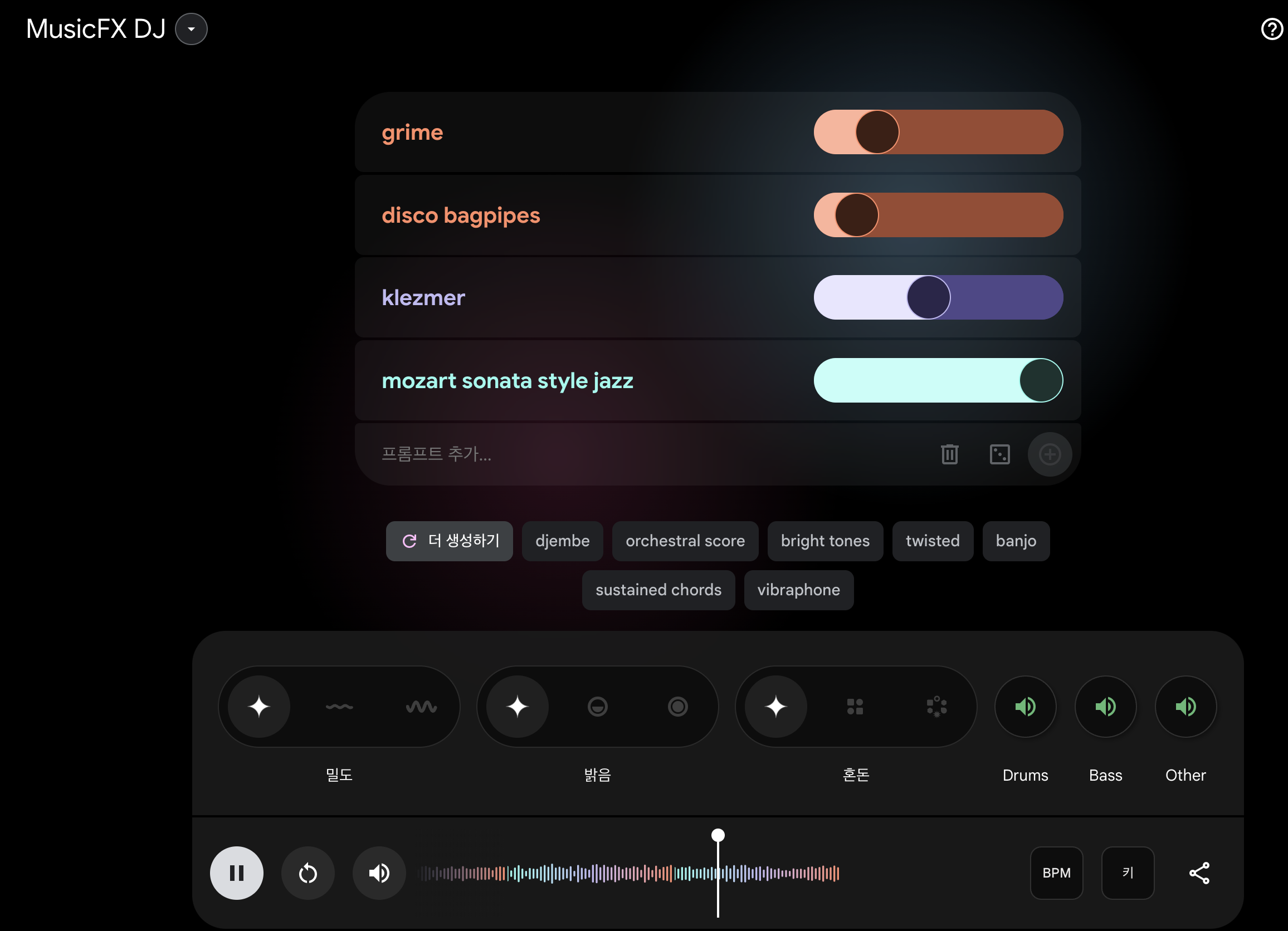The width and height of the screenshot is (1288, 931).
Task: Click the master volume speaker icon
Action: (379, 873)
